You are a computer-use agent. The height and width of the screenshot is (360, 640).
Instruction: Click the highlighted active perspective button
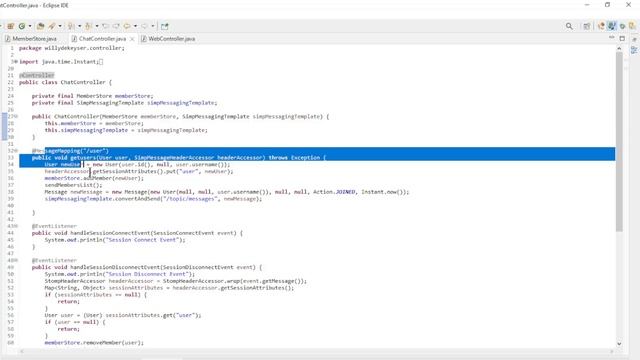coord(611,26)
